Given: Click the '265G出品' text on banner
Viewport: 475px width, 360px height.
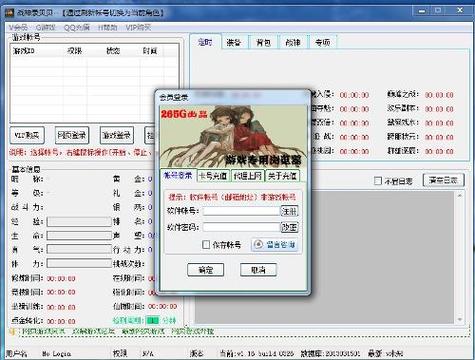Looking at the screenshot, I should click(184, 114).
